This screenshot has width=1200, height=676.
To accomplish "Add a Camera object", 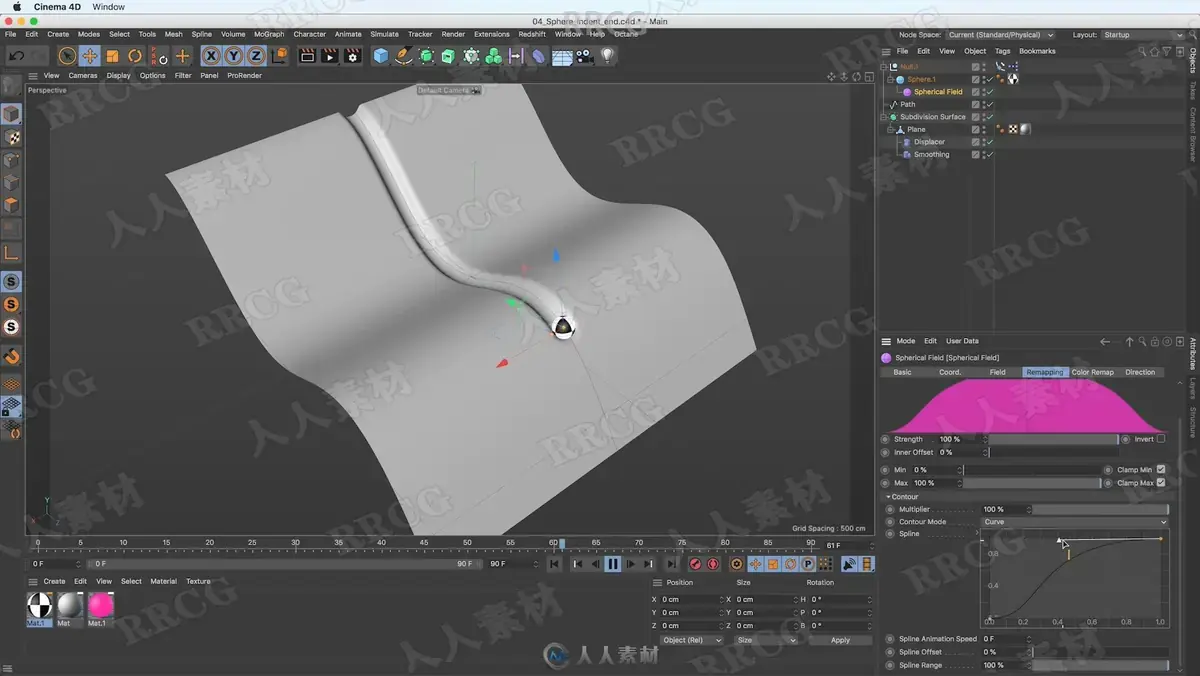I will (x=584, y=56).
